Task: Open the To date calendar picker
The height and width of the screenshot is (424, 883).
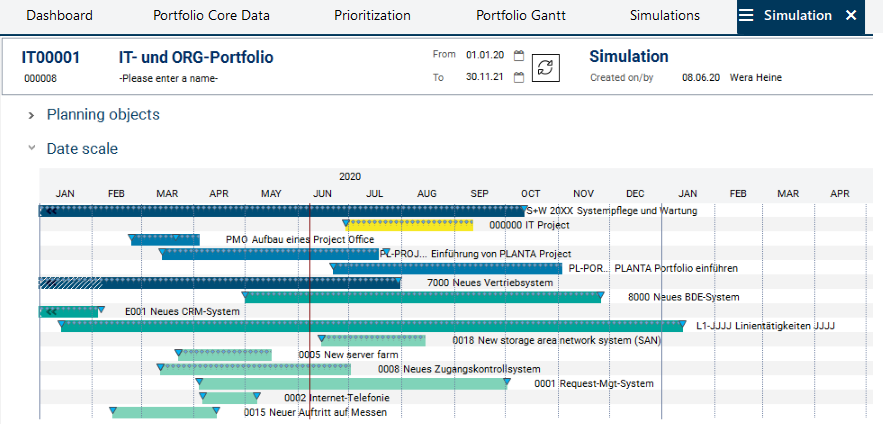Action: (519, 78)
